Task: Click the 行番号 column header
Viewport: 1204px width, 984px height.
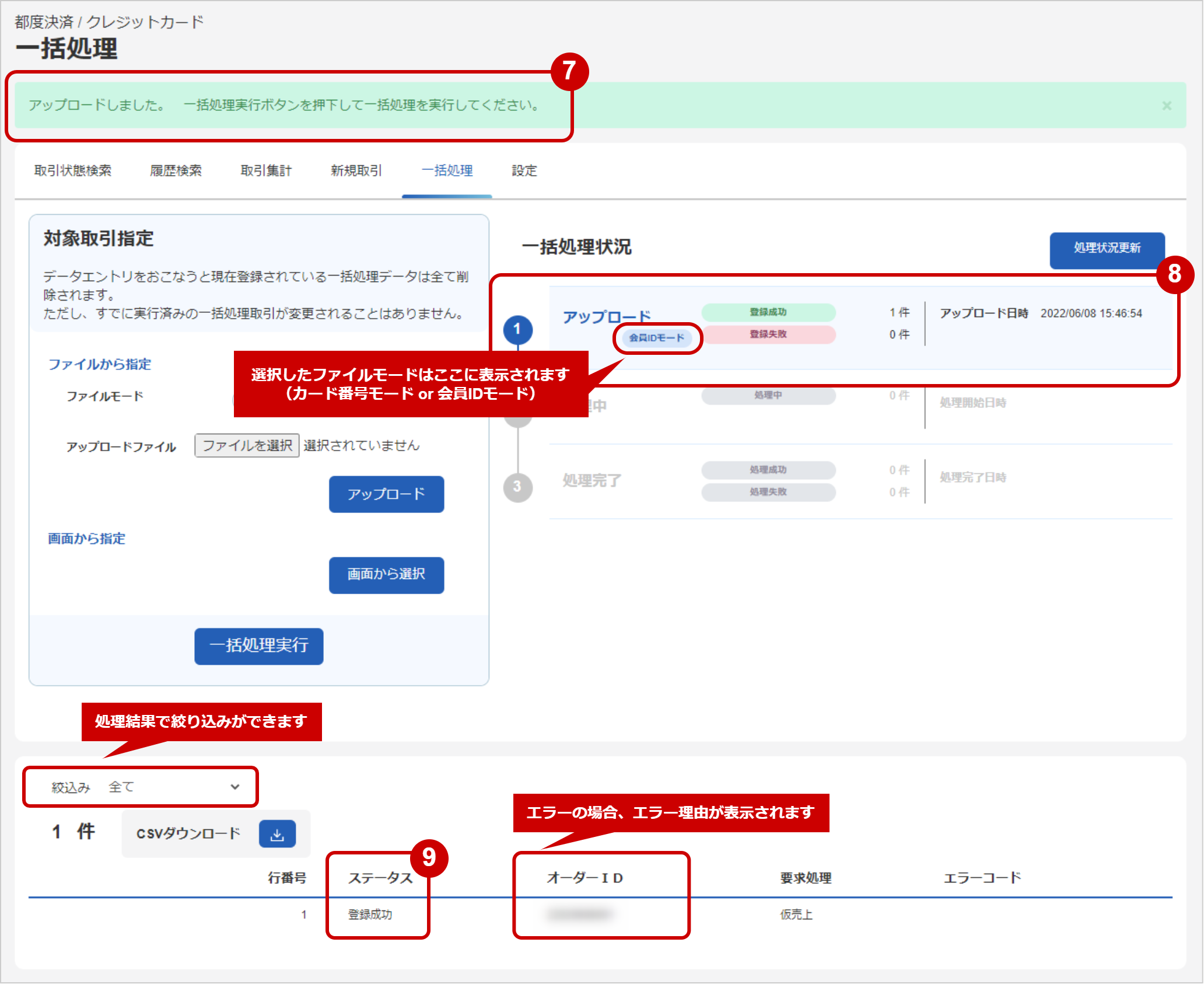Action: pos(287,878)
